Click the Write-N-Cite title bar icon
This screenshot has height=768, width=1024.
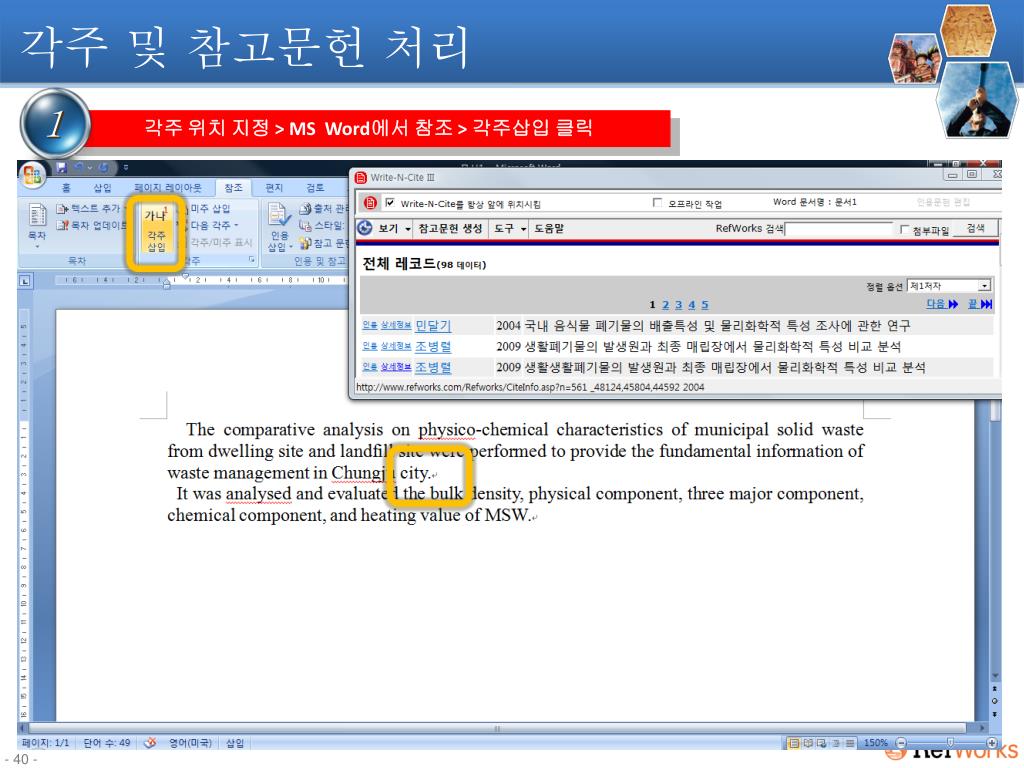[361, 178]
